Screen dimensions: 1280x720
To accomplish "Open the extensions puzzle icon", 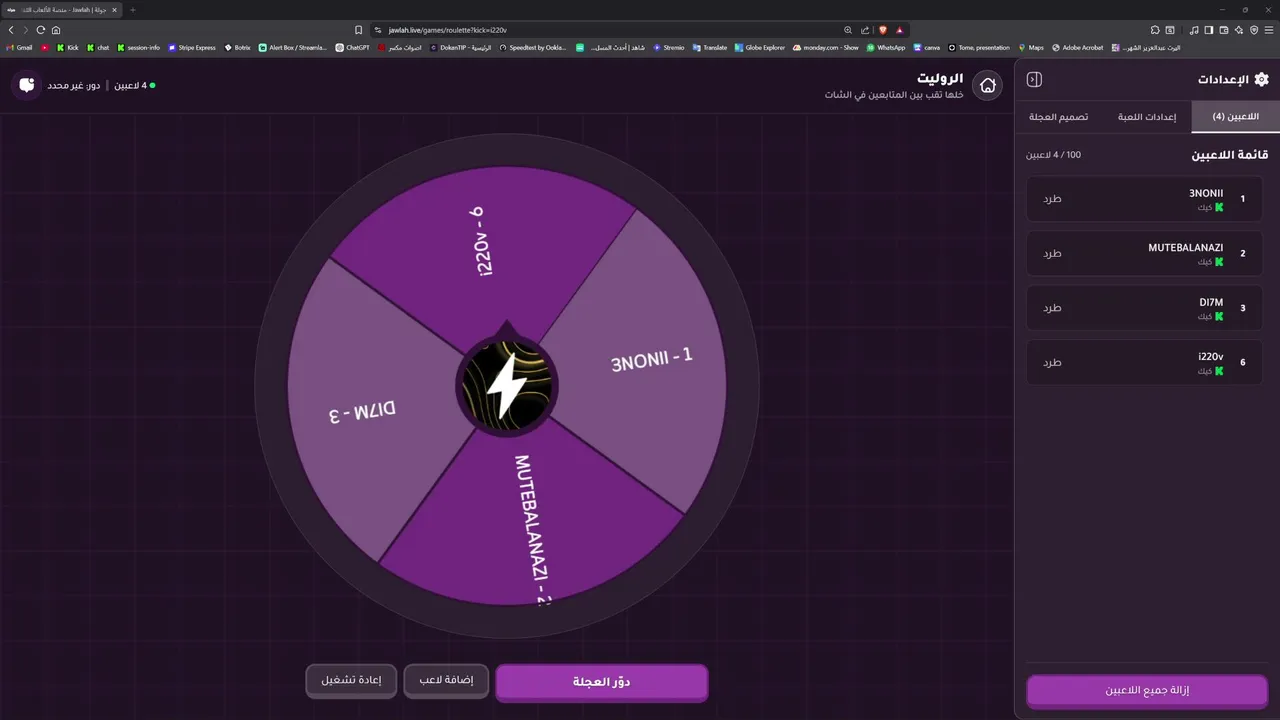I will 1155,30.
